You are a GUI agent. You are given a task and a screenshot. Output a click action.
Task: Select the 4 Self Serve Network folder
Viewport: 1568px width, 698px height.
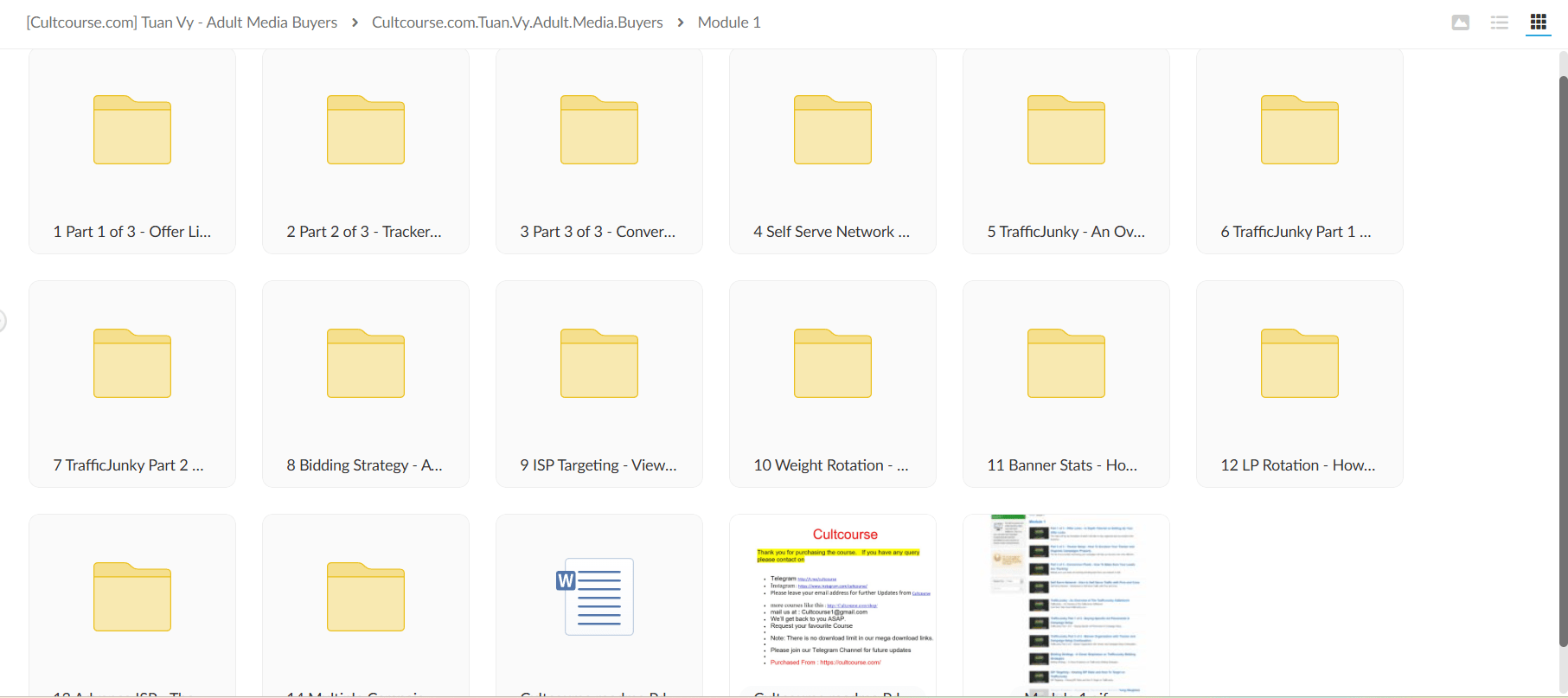pos(833,151)
